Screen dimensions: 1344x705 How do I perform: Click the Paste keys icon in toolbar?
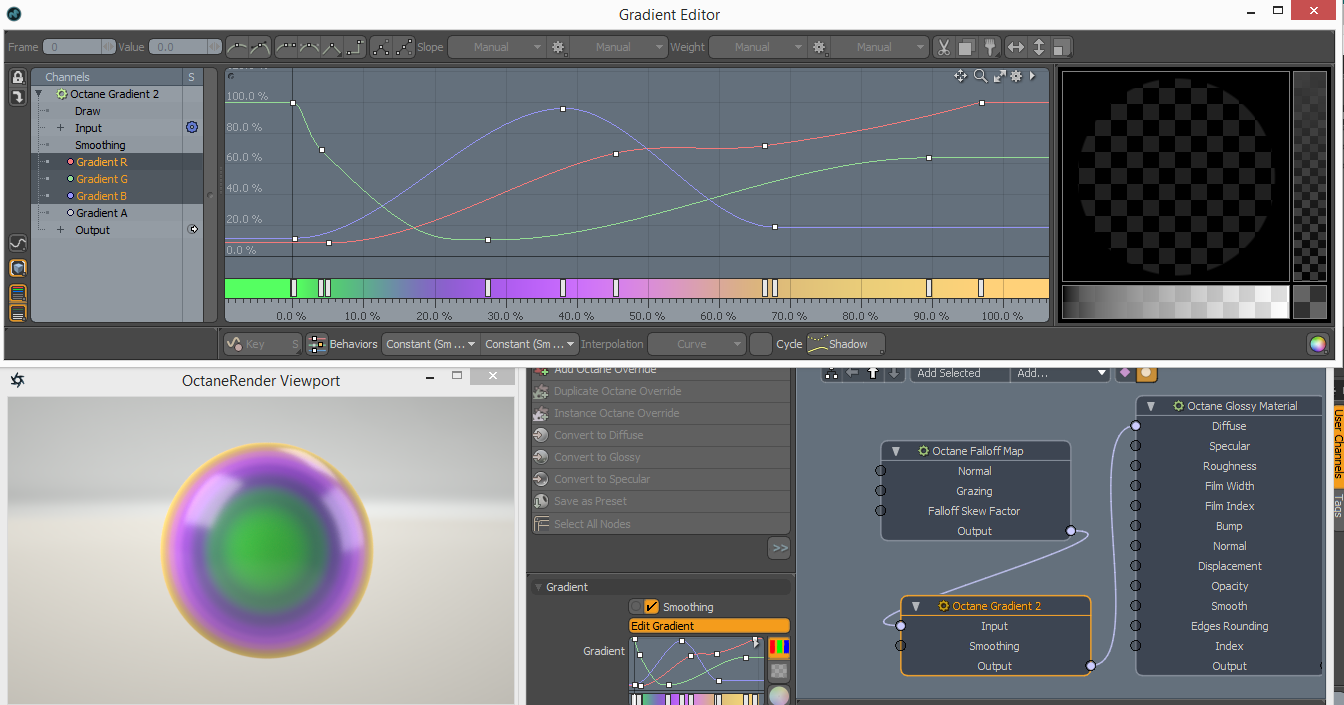pyautogui.click(x=989, y=47)
